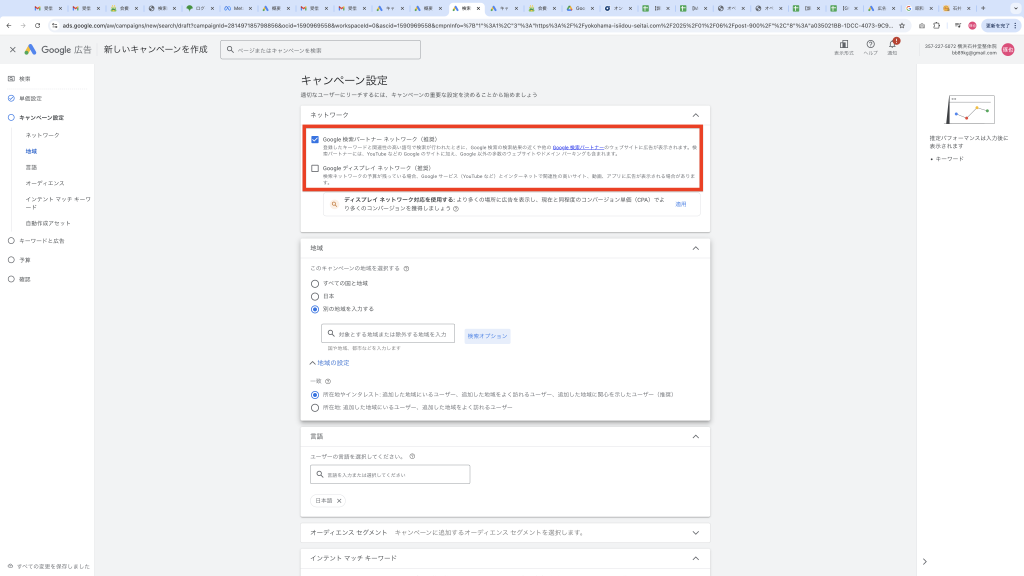Viewport: 1024px width, 576px height.
Task: Open the ヘルプ help icon
Action: (870, 45)
